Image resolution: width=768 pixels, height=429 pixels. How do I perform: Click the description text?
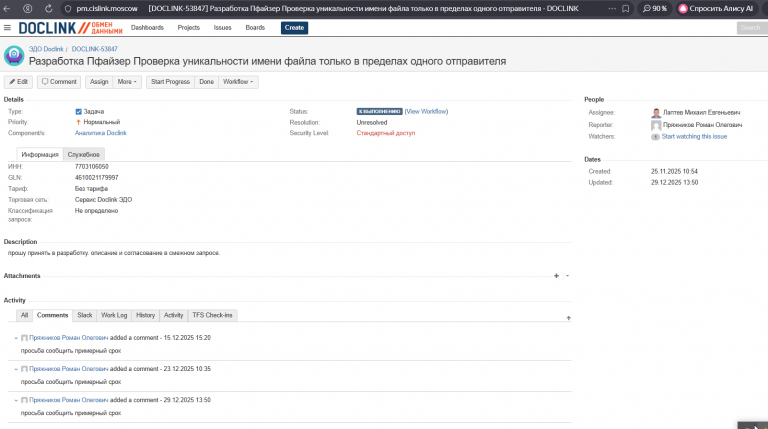coord(114,253)
